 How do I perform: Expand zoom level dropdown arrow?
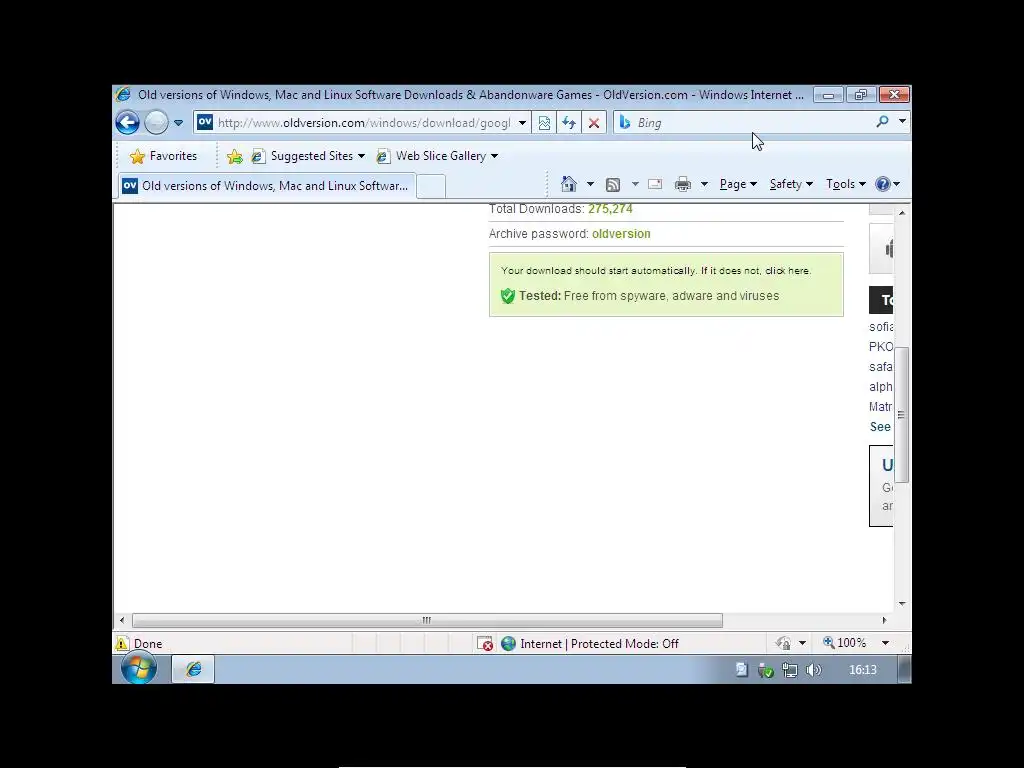pyautogui.click(x=886, y=643)
